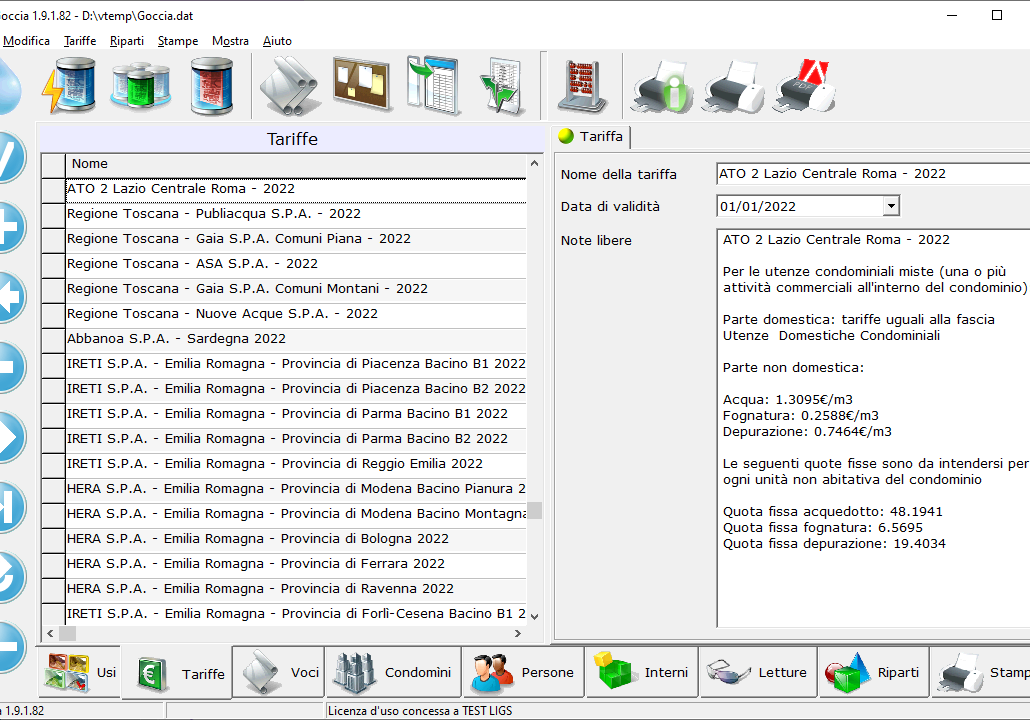Click the vertical scrollbar thumb of tariff list
The width and height of the screenshot is (1030, 720).
[x=535, y=510]
